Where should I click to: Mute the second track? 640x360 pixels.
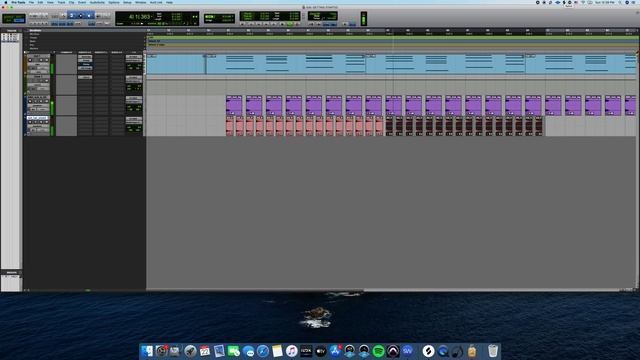pos(47,81)
